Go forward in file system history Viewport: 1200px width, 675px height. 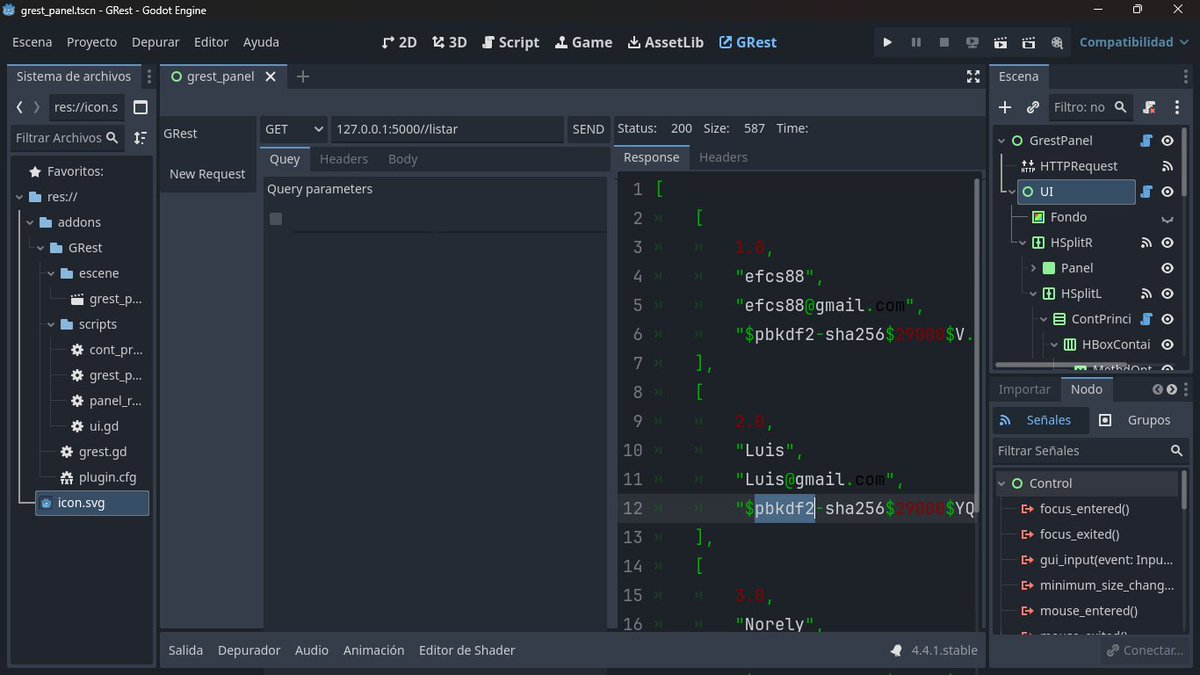(x=37, y=107)
